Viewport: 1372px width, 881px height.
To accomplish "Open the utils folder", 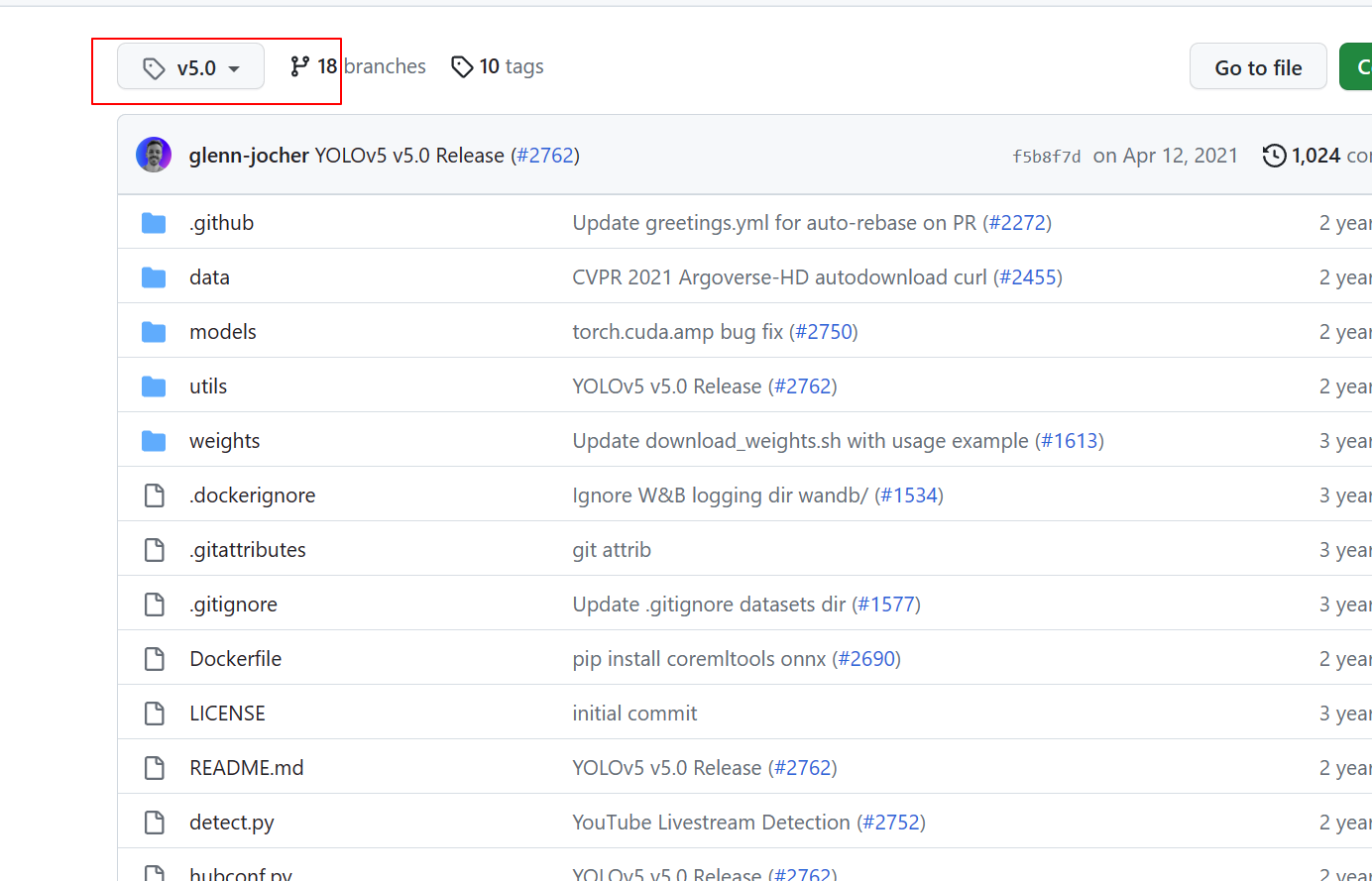I will pyautogui.click(x=208, y=386).
